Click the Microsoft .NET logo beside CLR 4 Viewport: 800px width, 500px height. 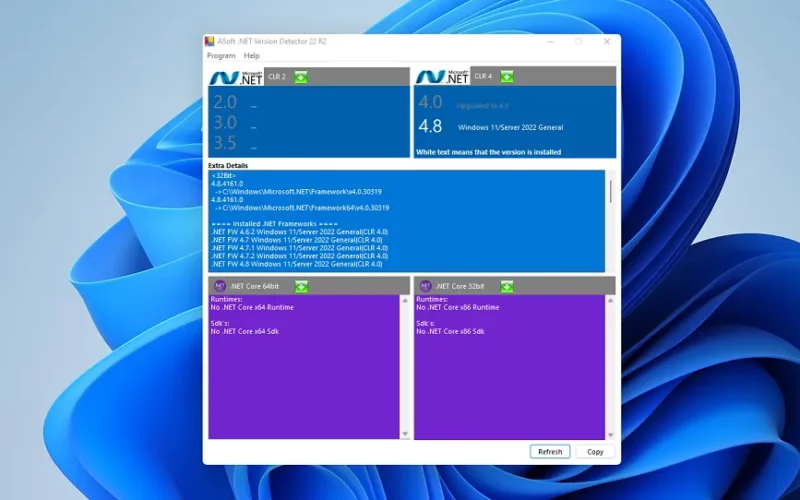(442, 77)
